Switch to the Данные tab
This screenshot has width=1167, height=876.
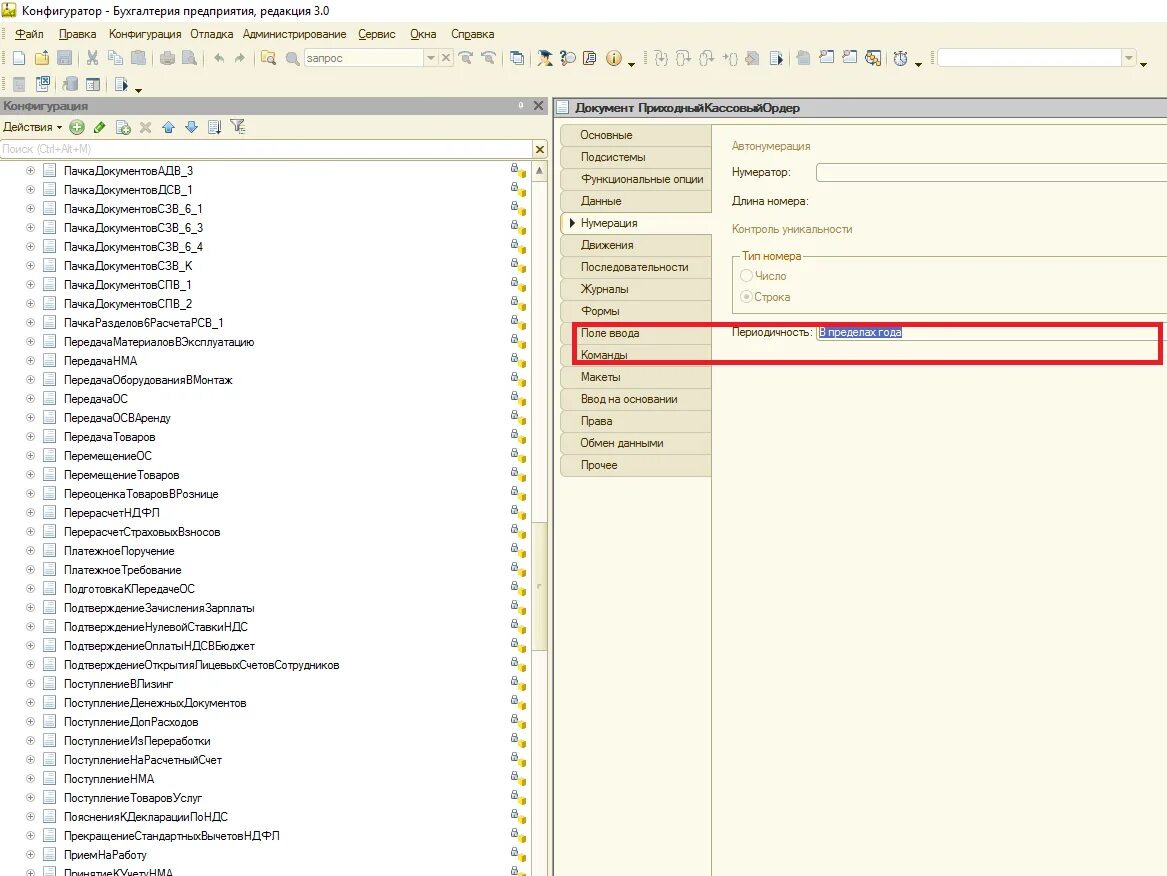[636, 201]
